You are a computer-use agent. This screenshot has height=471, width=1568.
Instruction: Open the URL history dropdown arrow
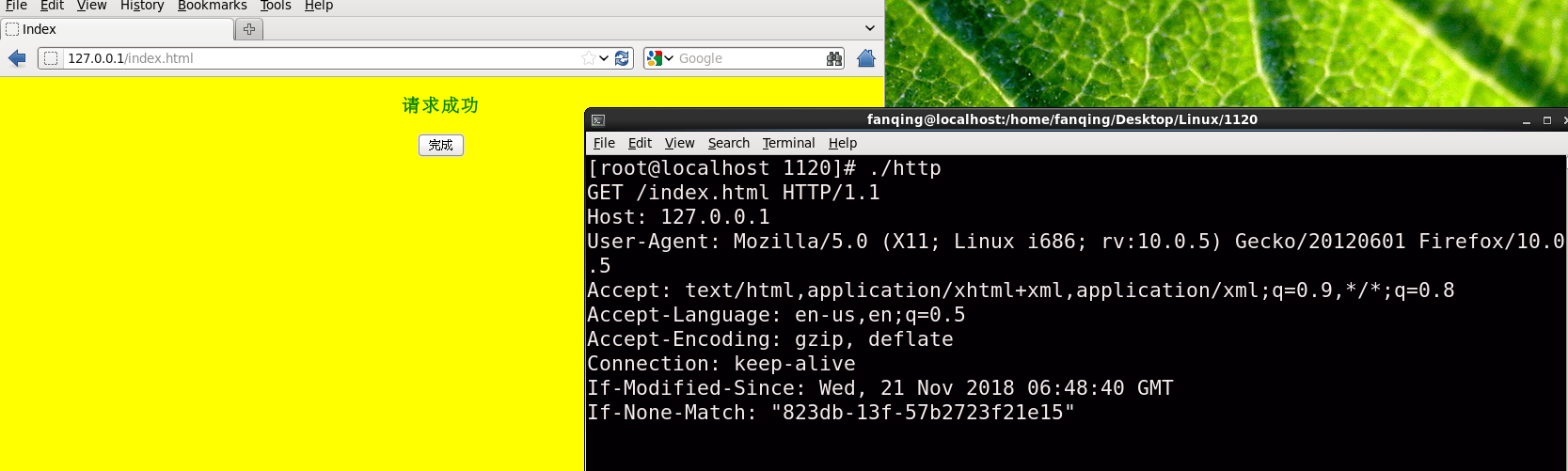(x=604, y=58)
